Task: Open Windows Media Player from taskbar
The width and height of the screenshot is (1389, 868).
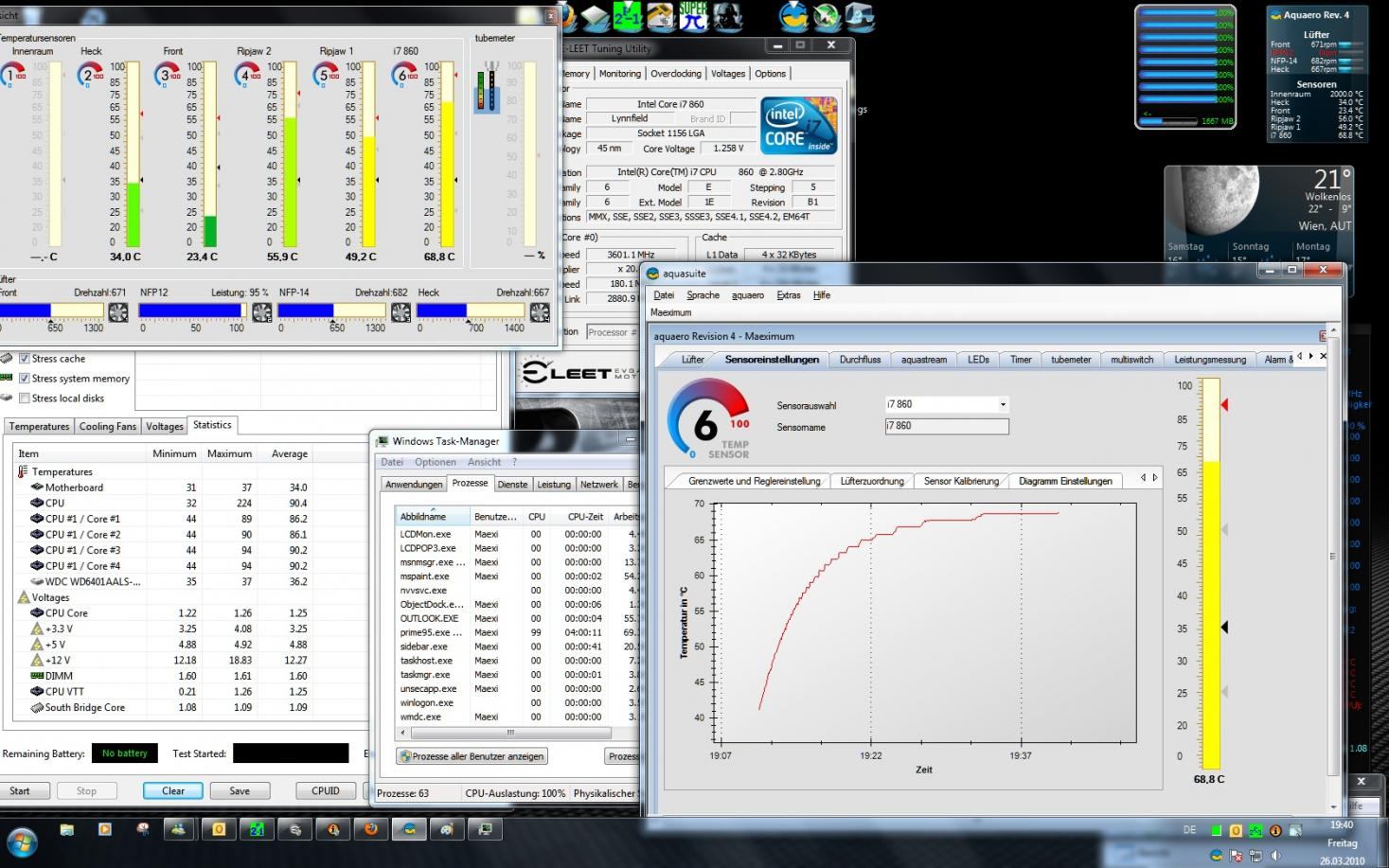Action: pos(104,829)
